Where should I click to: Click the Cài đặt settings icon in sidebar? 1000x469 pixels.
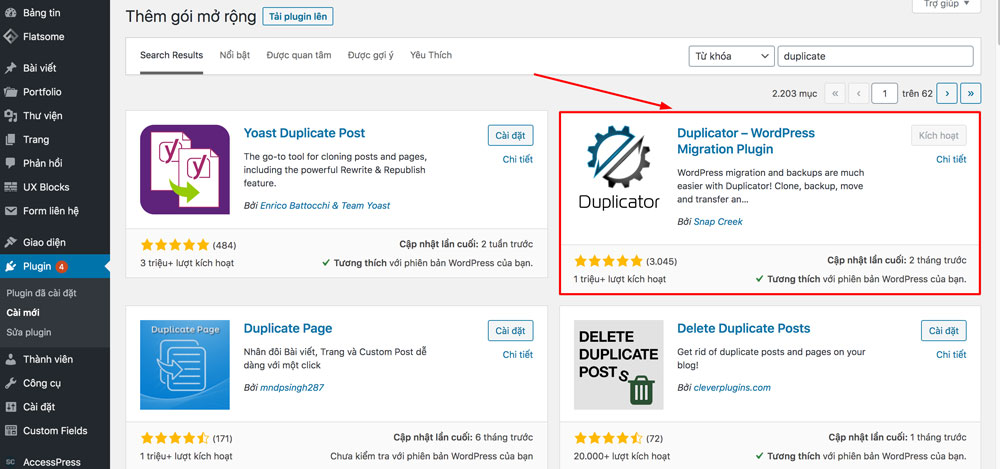pos(10,406)
